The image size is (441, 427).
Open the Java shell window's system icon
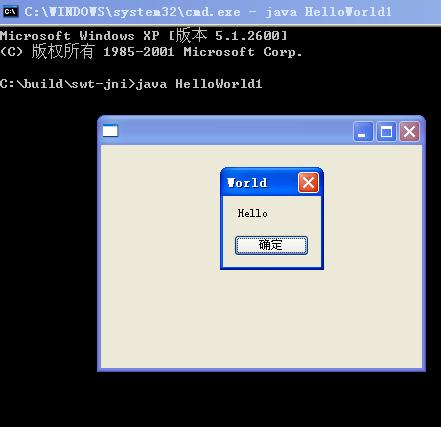click(x=110, y=130)
